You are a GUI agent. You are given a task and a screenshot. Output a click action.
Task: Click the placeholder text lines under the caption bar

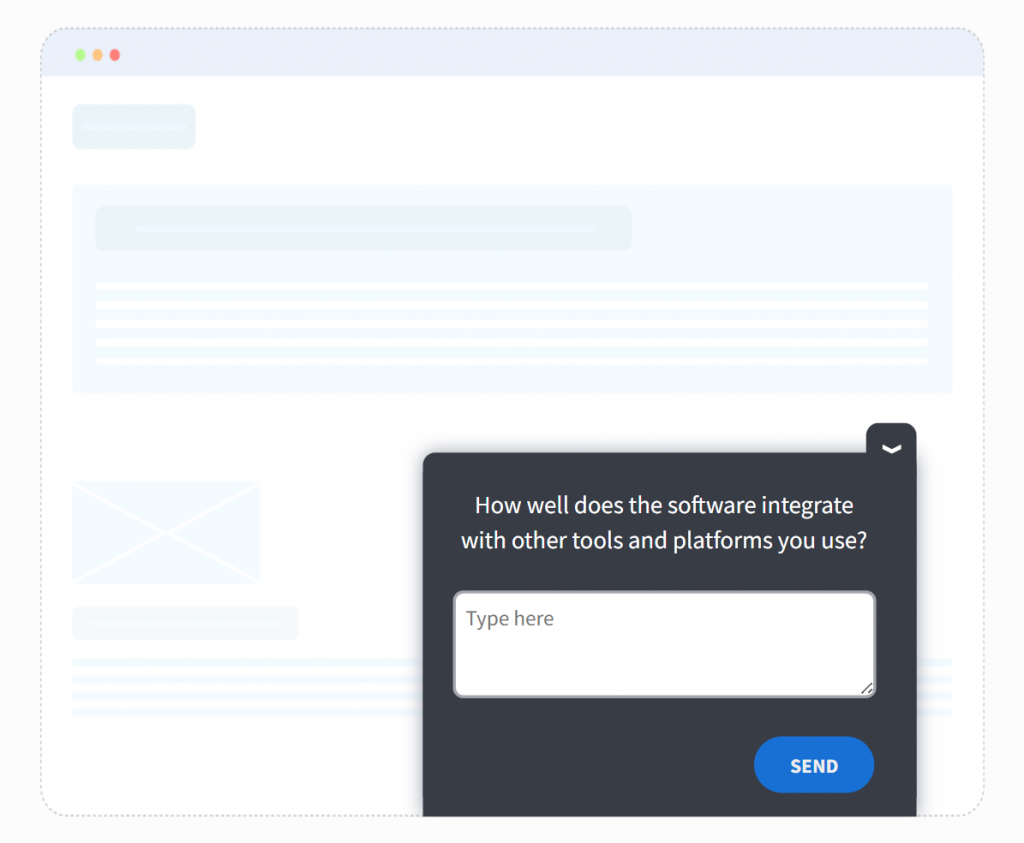248,687
